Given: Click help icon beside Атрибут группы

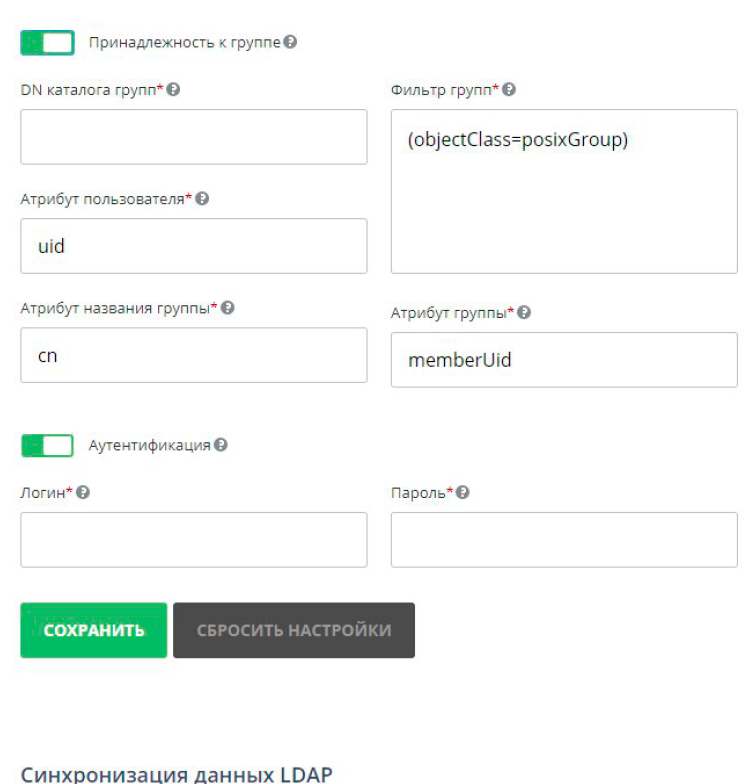Looking at the screenshot, I should coord(524,313).
